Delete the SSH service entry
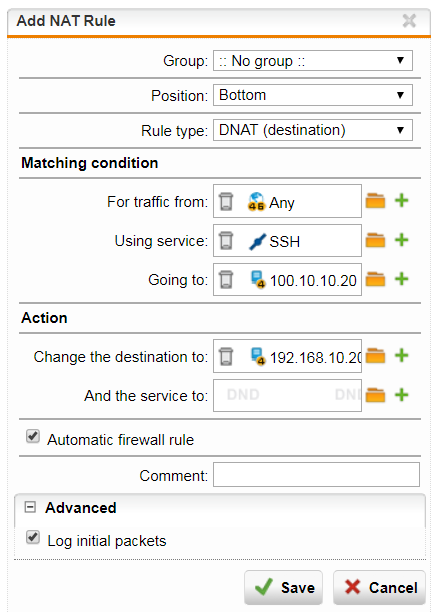Image resolution: width=437 pixels, height=612 pixels. tap(226, 240)
